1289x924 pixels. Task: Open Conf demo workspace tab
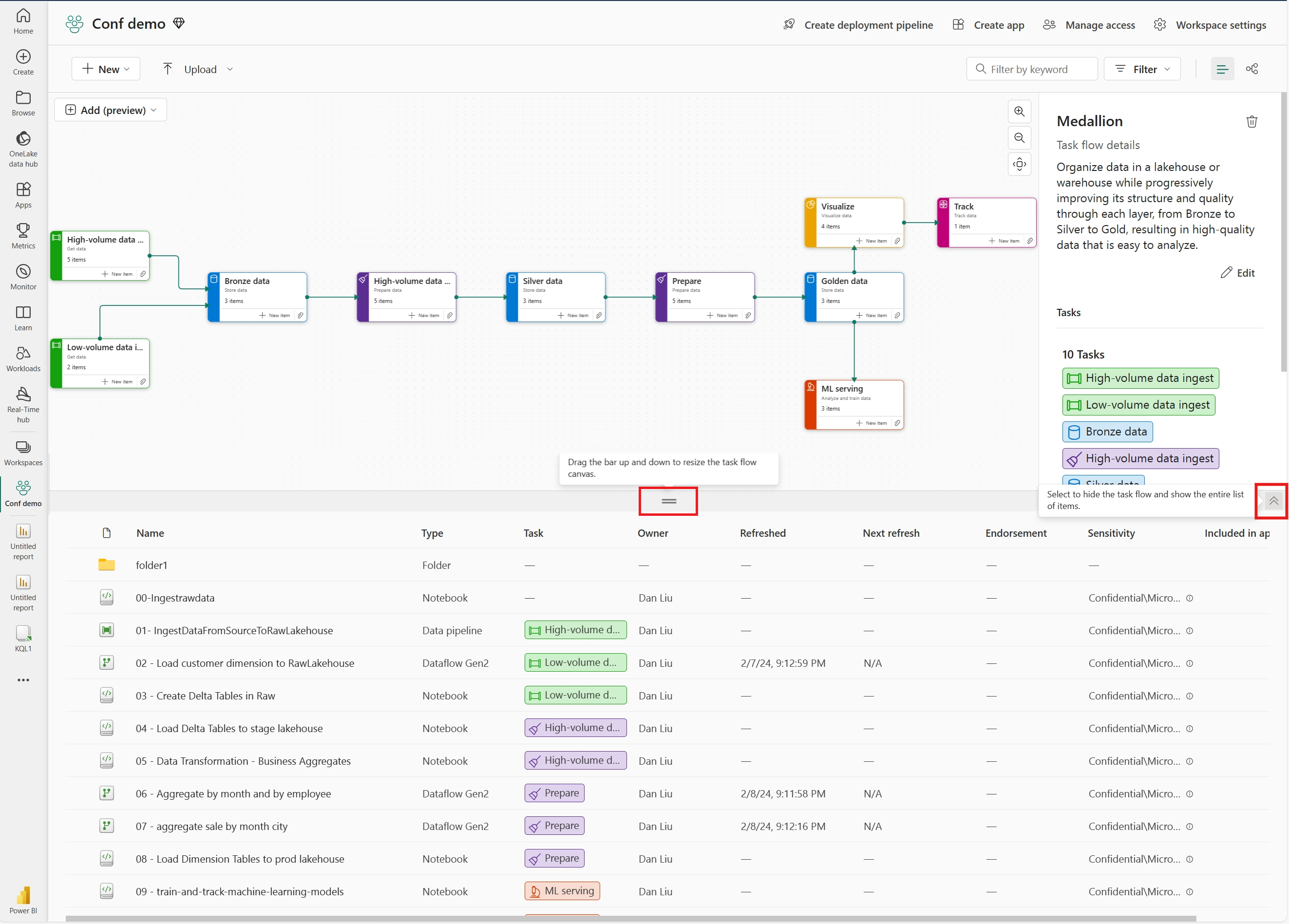pos(23,494)
